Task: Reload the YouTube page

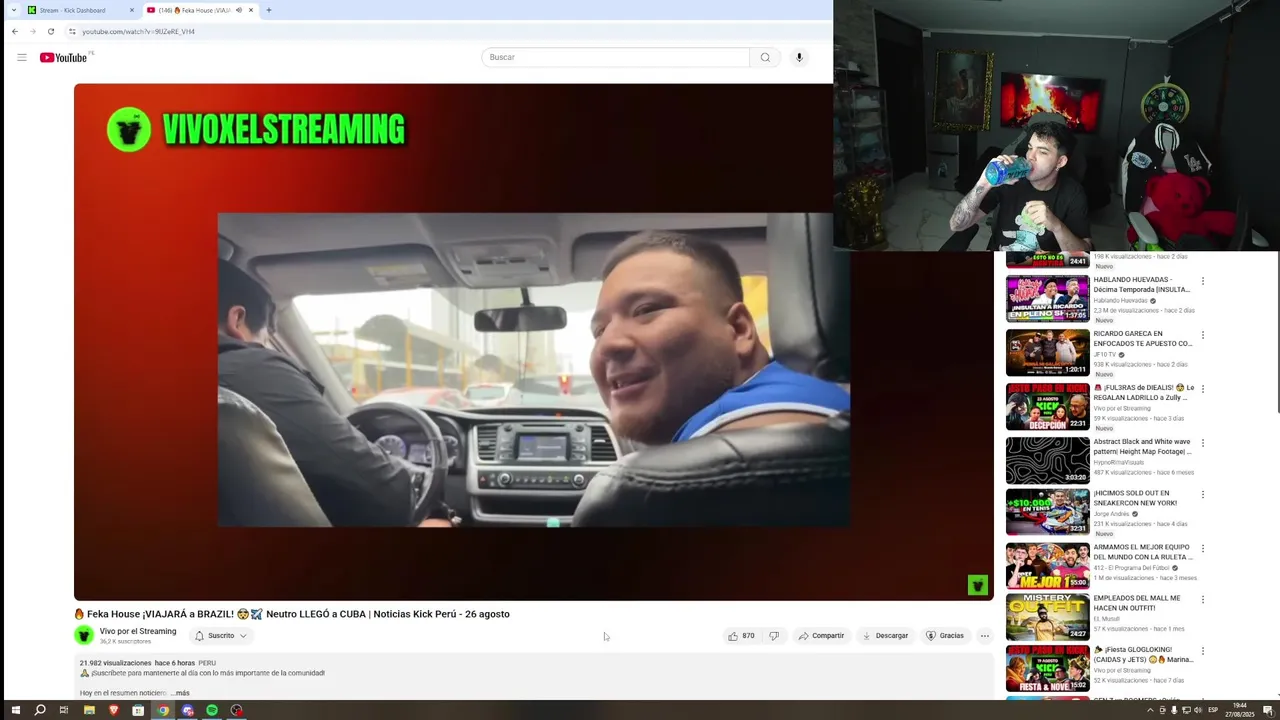Action: coord(51,31)
